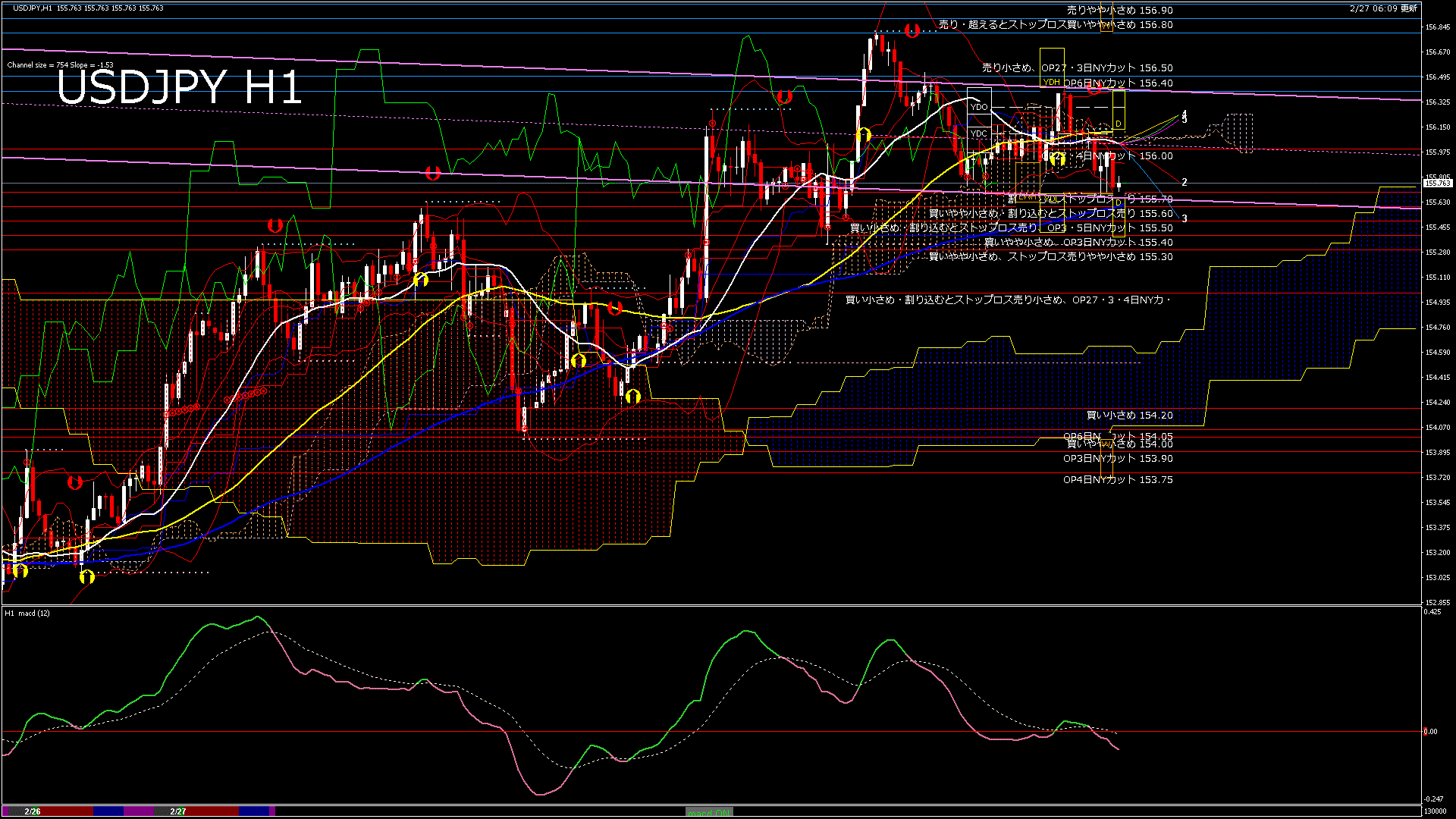Click the orange LWH marker label
Image resolution: width=1456 pixels, height=819 pixels.
coord(1028,197)
